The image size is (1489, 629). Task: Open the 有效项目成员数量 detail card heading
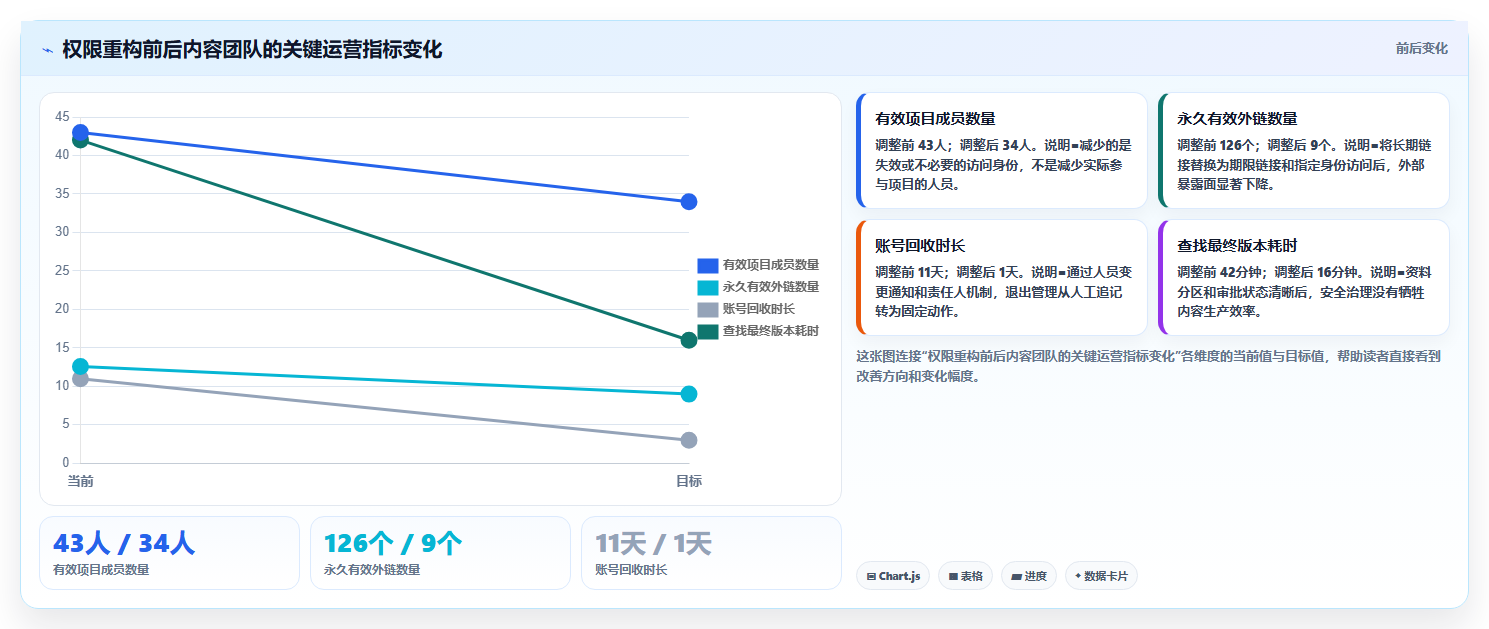pos(935,118)
